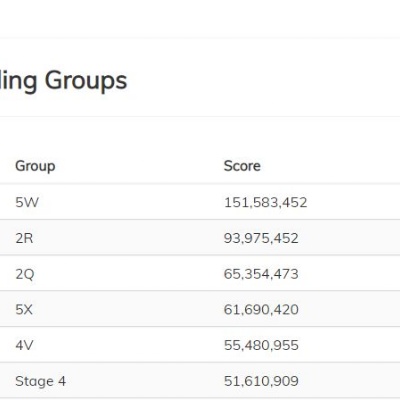Select the 4V group name
The height and width of the screenshot is (400, 400).
pos(24,345)
